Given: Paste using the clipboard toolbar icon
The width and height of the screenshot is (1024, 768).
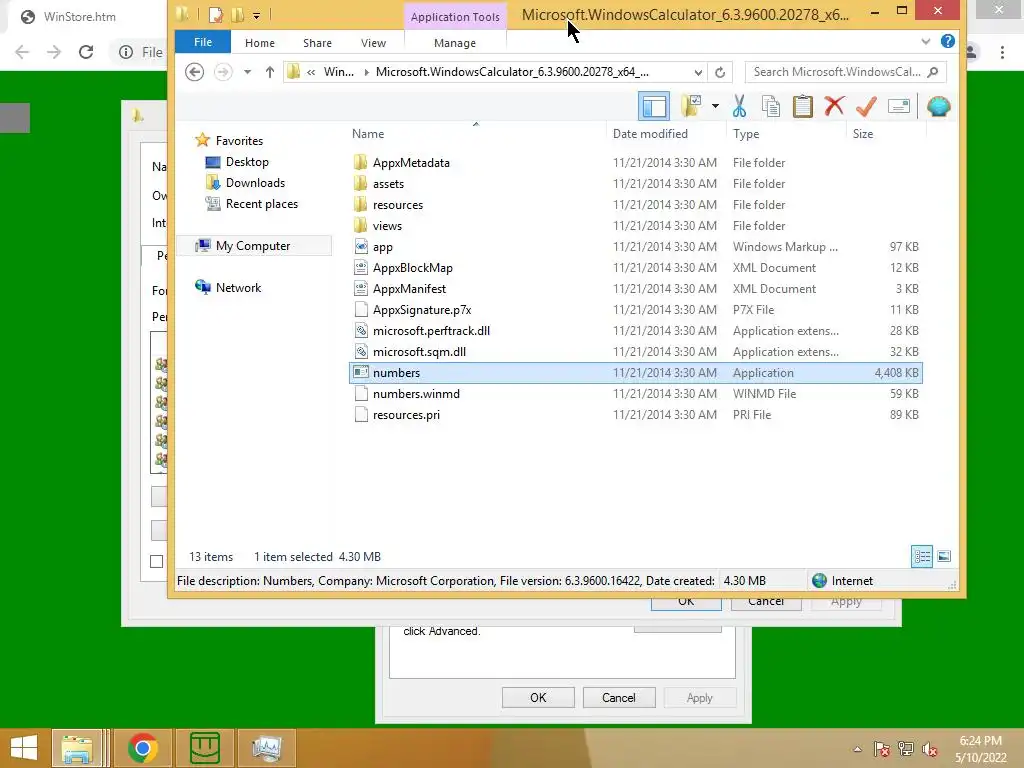Looking at the screenshot, I should click(x=803, y=106).
